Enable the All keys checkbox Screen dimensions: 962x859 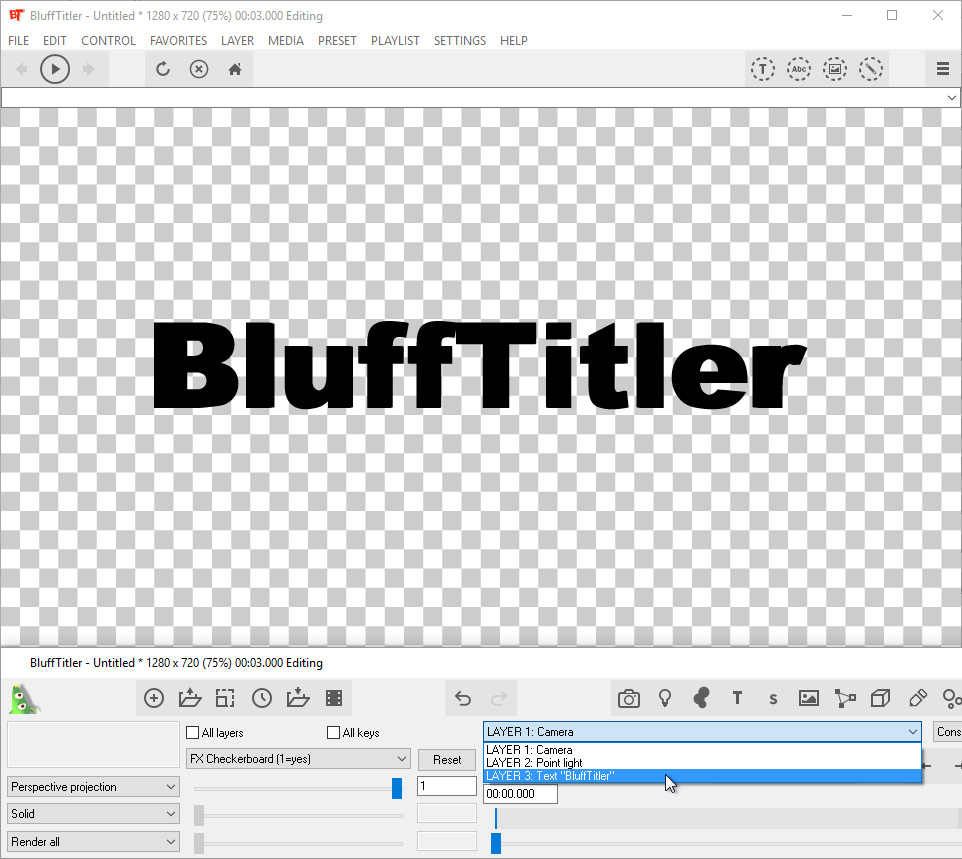(x=334, y=733)
